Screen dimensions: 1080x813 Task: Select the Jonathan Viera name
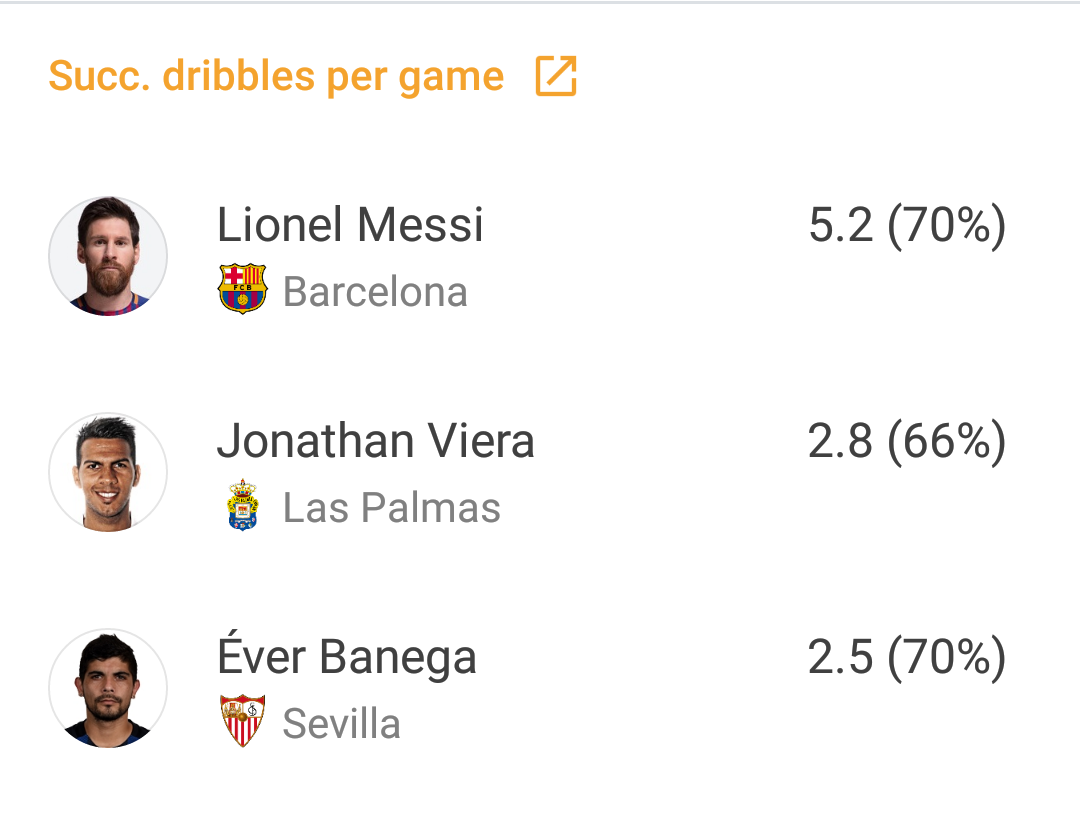376,441
